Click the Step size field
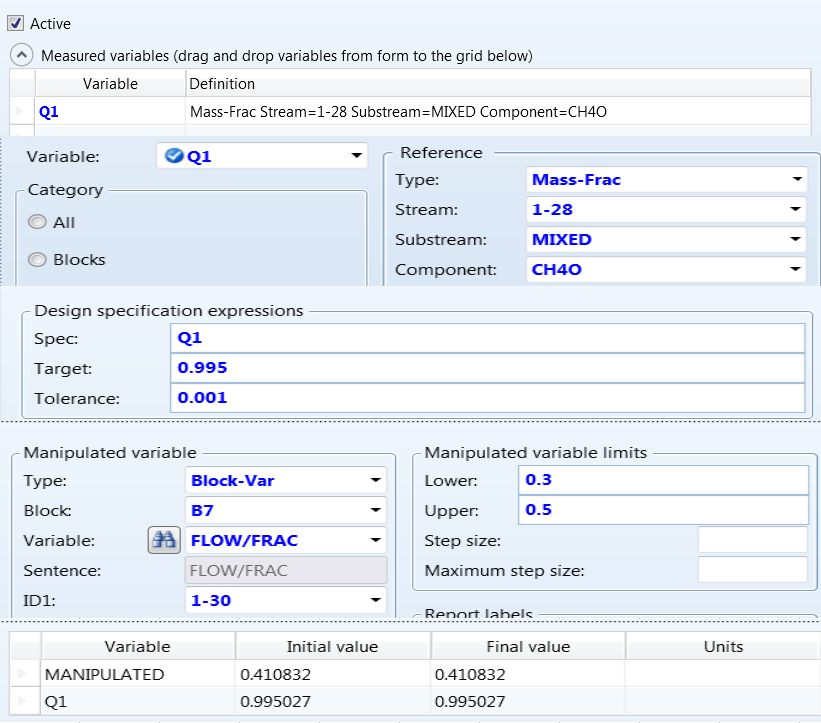This screenshot has width=821, height=723. [752, 541]
